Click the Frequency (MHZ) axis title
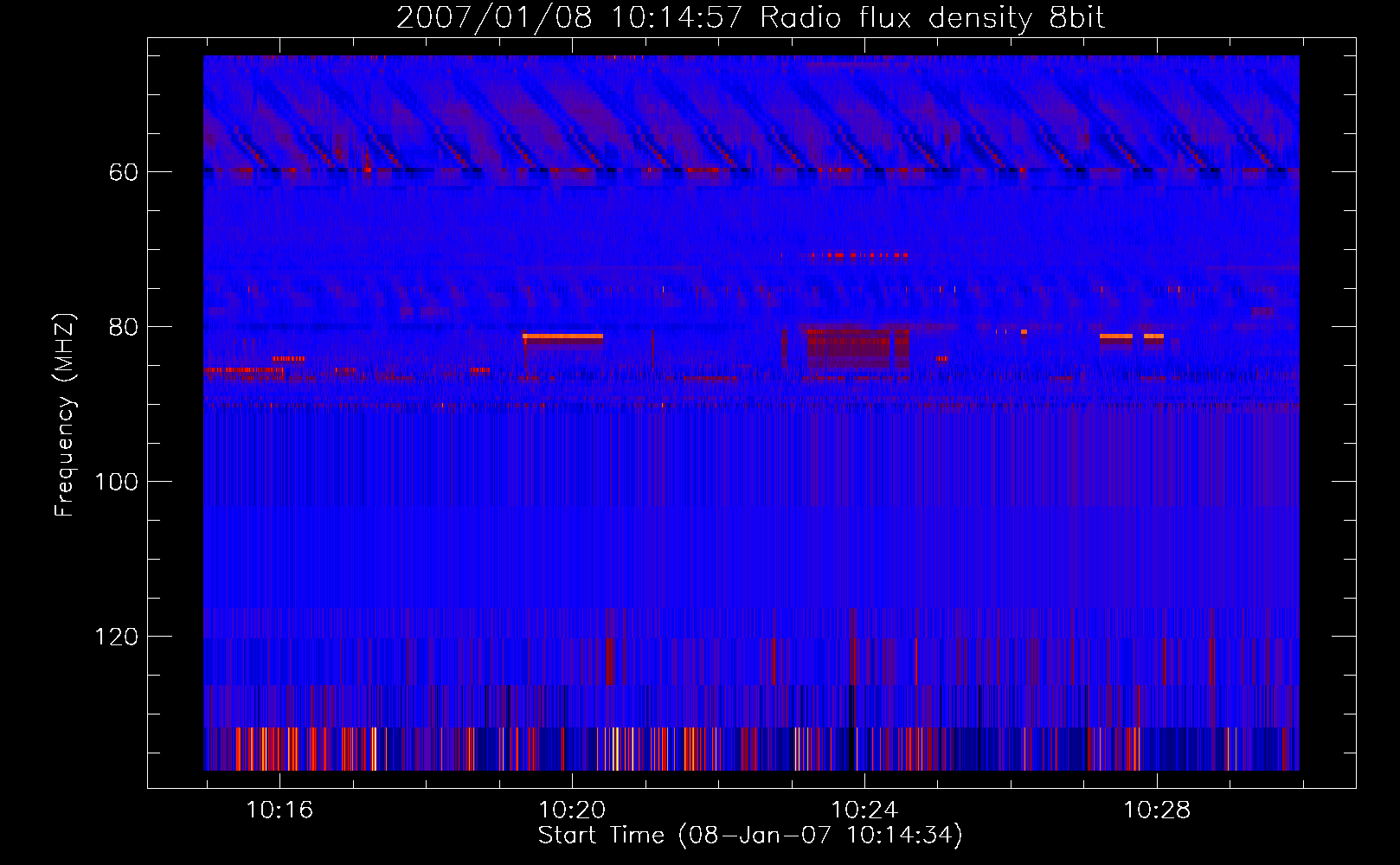 click(65, 415)
